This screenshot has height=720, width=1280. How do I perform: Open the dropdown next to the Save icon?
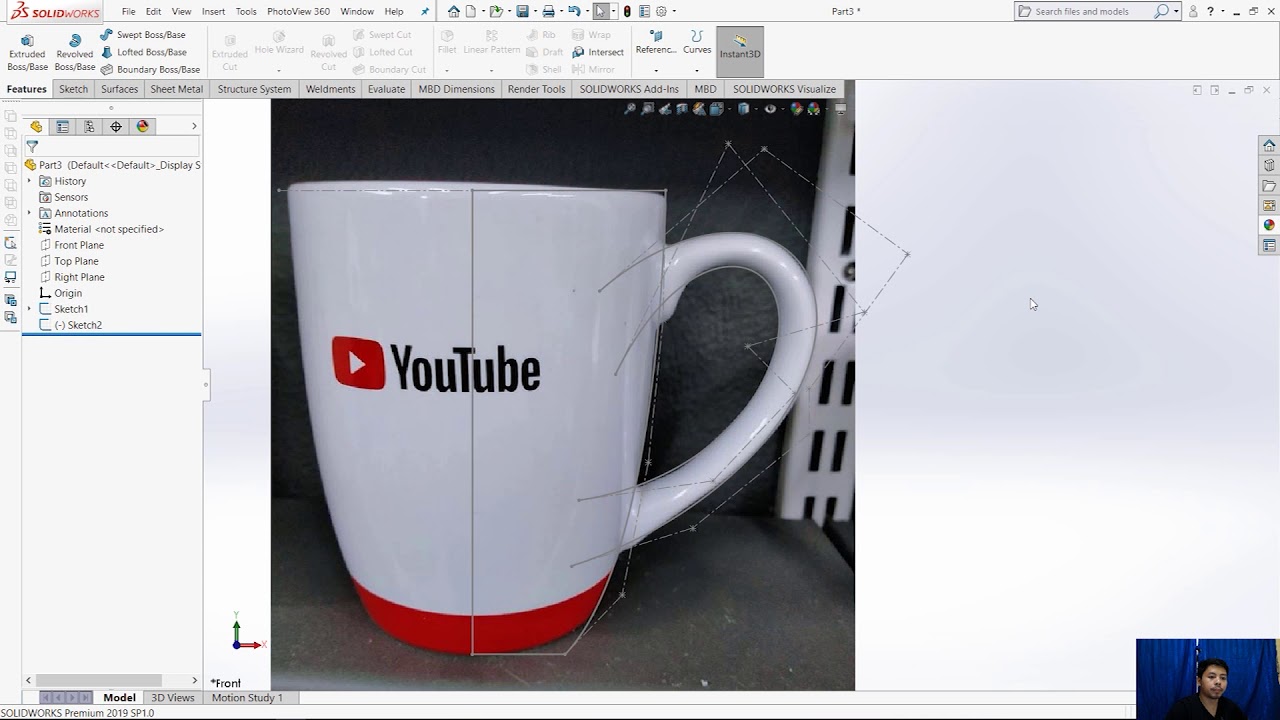(533, 11)
